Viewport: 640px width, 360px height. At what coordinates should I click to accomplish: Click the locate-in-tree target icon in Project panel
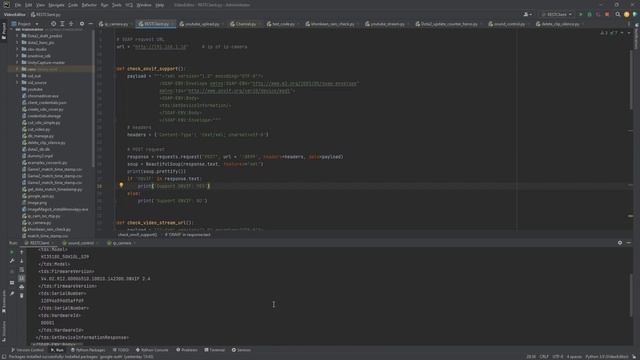[53, 24]
